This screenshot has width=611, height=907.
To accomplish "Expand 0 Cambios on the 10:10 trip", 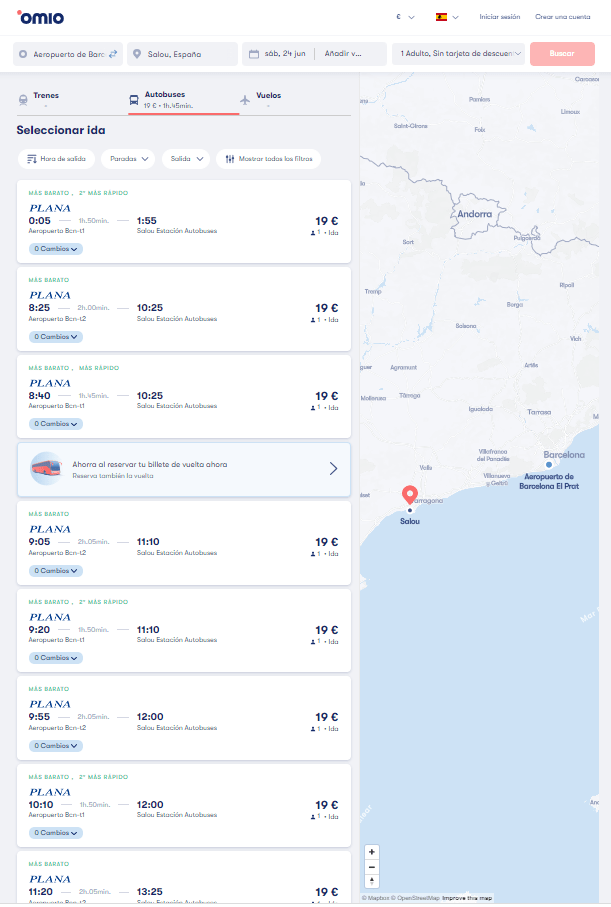I will click(x=56, y=833).
